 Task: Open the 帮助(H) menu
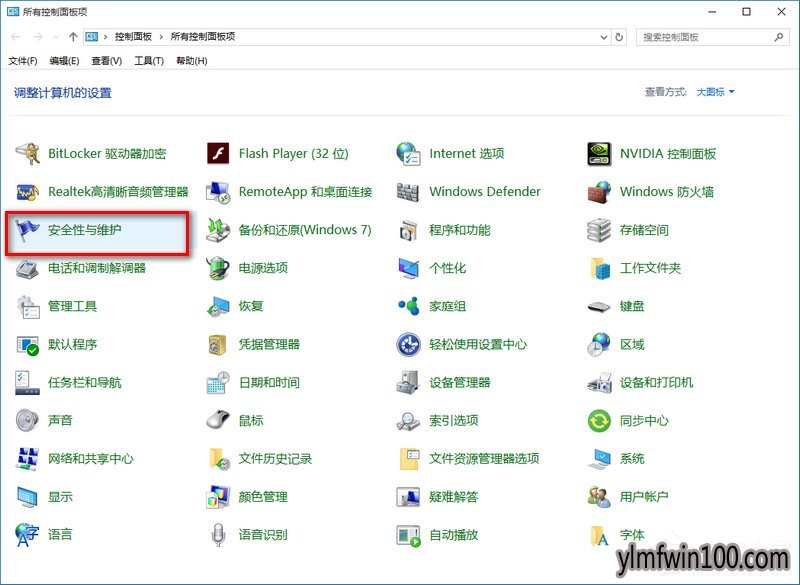[191, 61]
